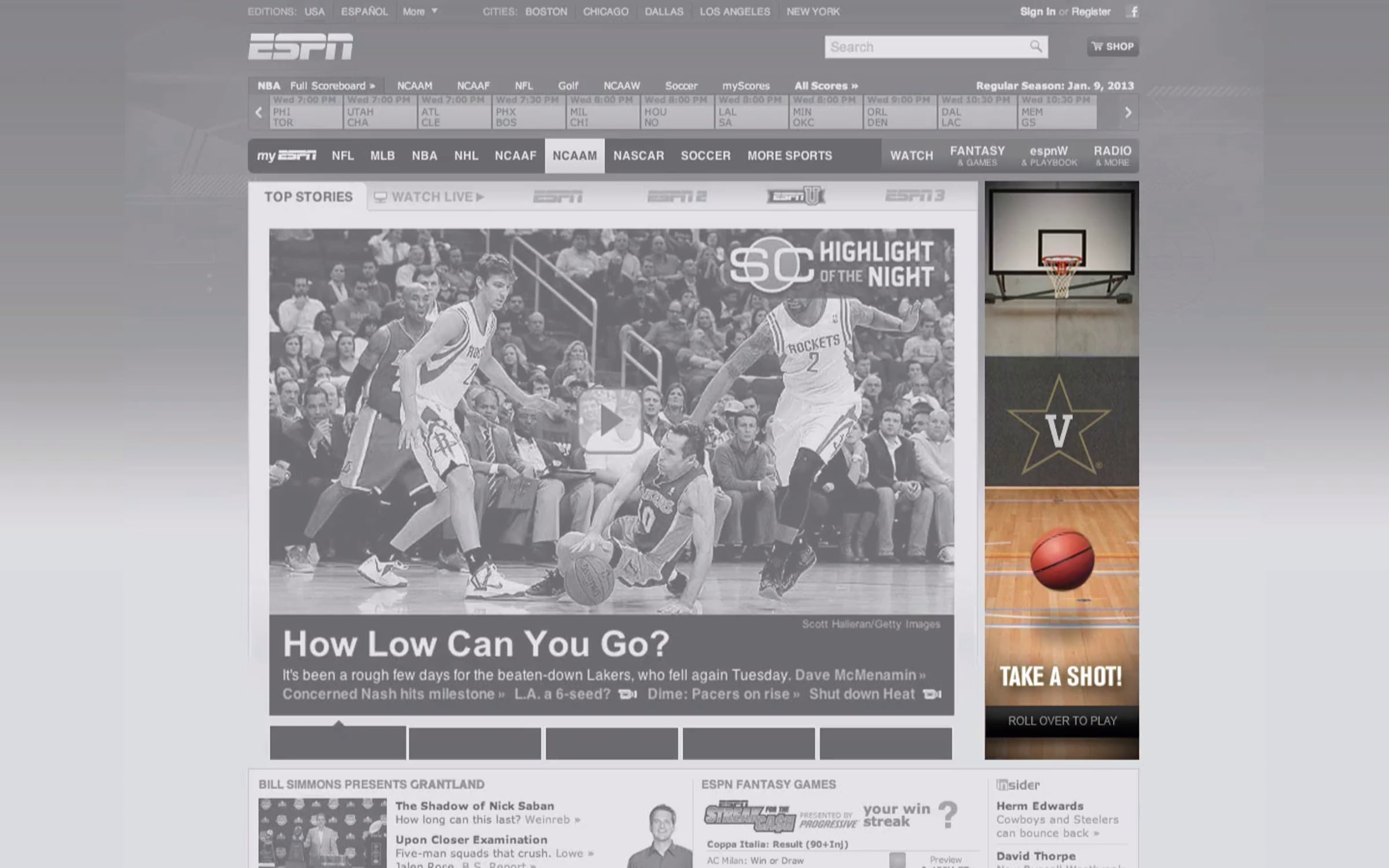
Task: Click the myESPN logo in navigation
Action: [x=286, y=156]
